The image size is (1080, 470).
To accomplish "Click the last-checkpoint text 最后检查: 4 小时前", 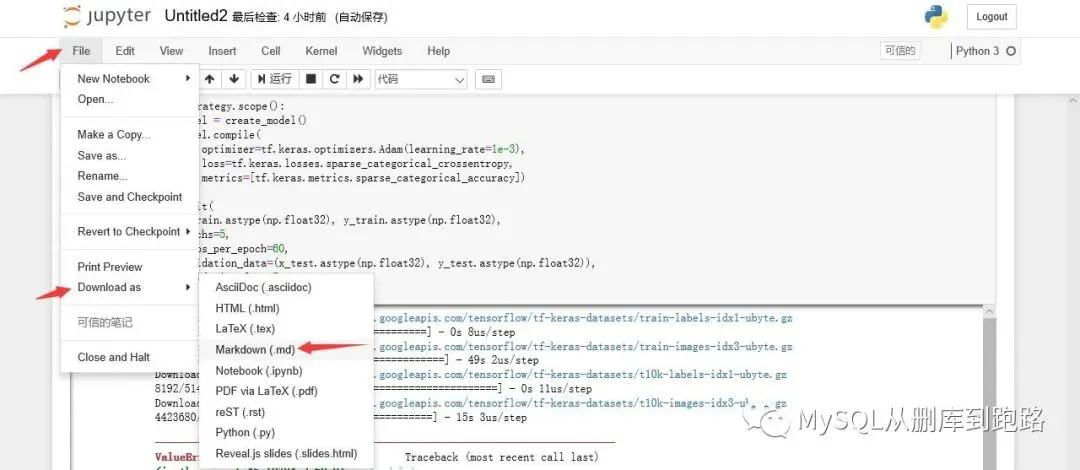I will 280,18.
